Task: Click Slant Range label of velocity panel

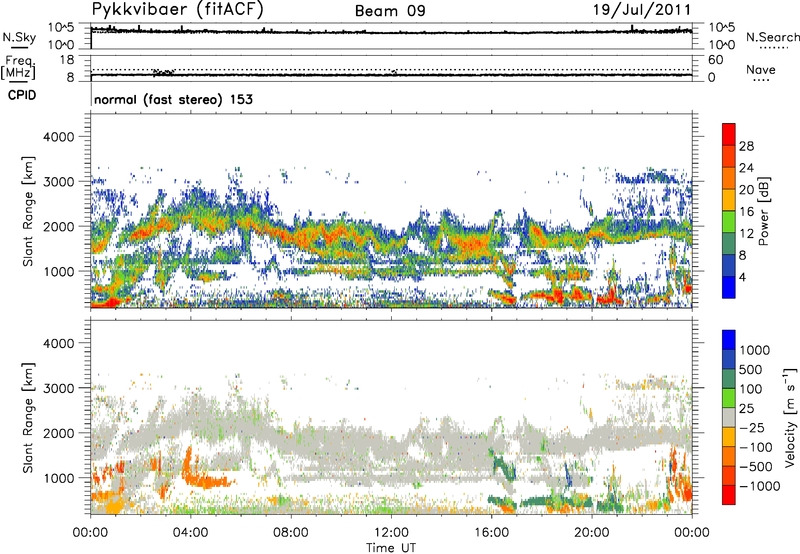Action: (28, 417)
